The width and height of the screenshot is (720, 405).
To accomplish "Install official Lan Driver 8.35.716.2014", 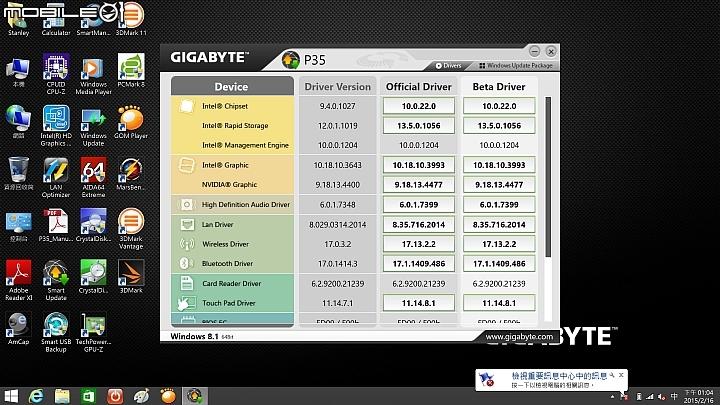I will pos(419,225).
